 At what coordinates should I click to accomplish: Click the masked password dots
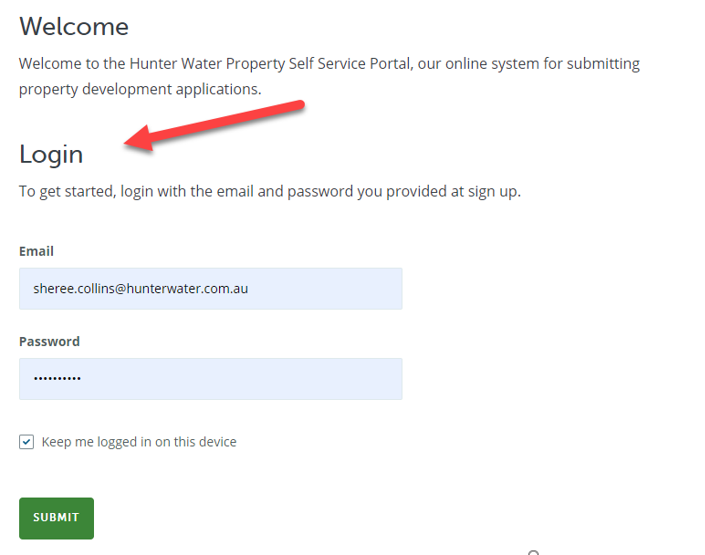57,379
